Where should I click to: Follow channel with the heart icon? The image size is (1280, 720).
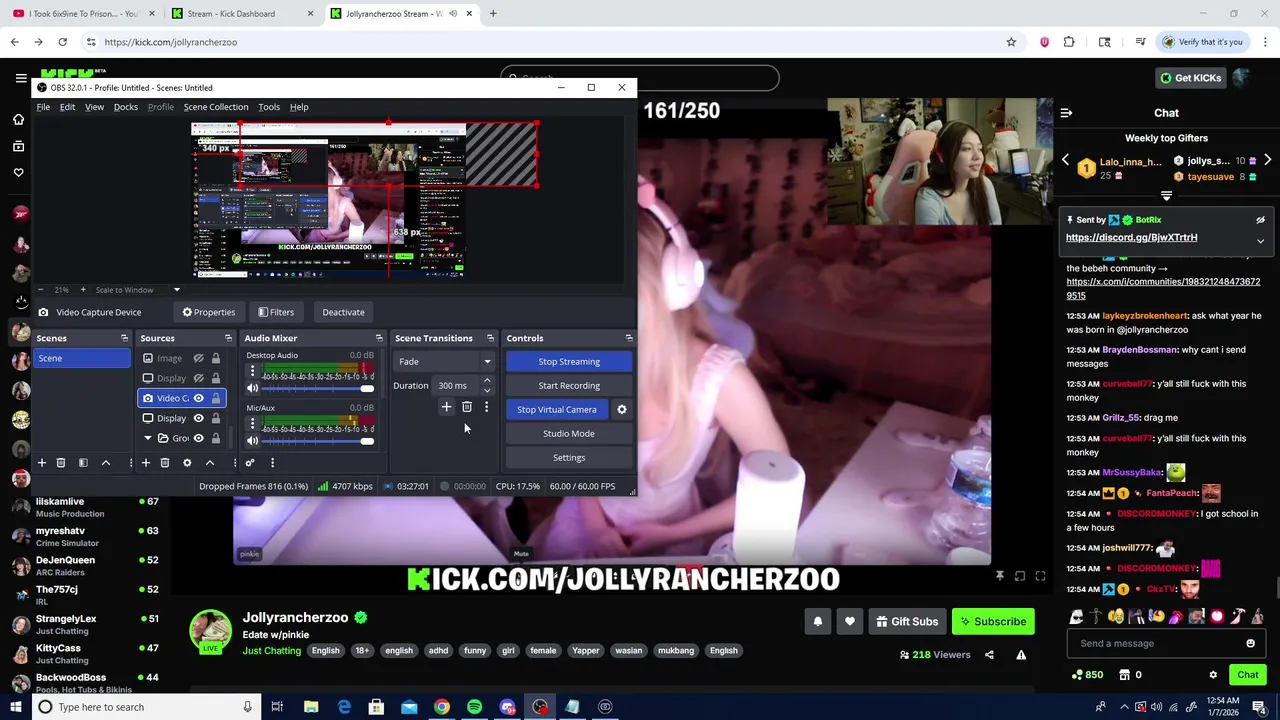(850, 621)
